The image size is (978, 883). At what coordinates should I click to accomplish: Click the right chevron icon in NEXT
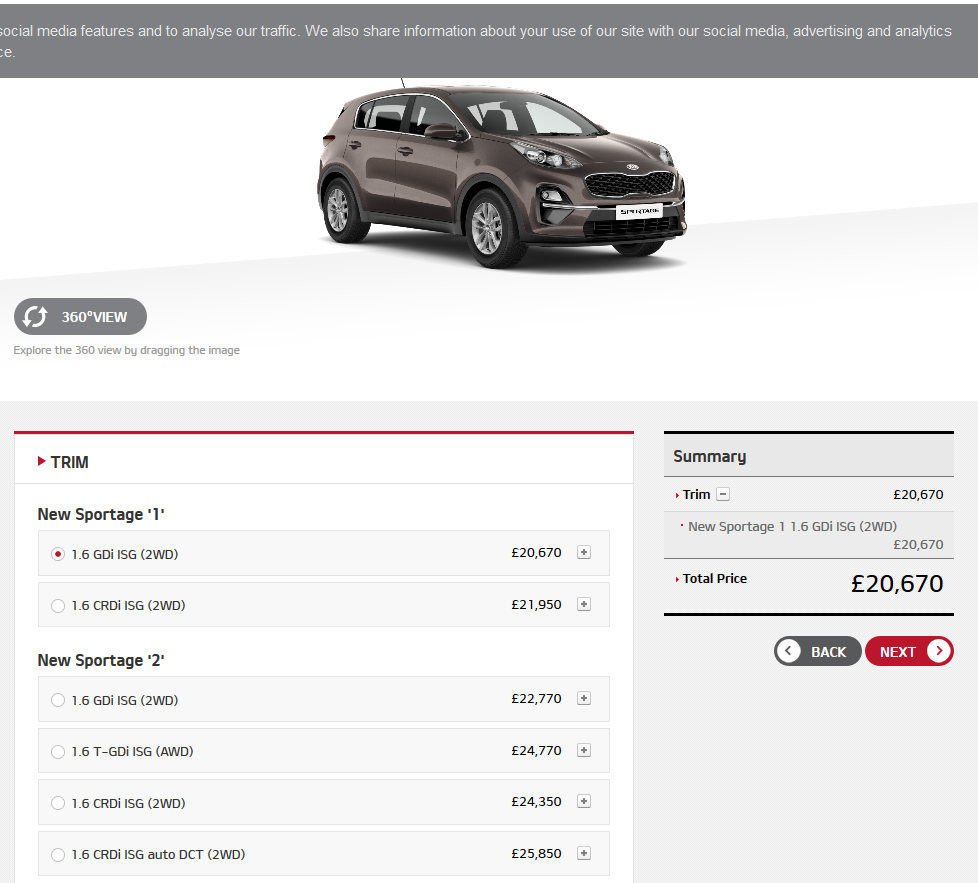[939, 651]
